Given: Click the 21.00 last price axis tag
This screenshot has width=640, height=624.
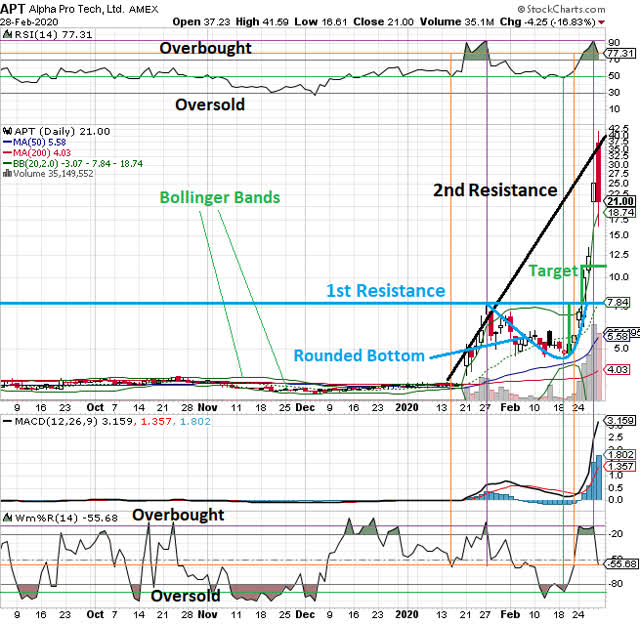Looking at the screenshot, I should coord(620,201).
